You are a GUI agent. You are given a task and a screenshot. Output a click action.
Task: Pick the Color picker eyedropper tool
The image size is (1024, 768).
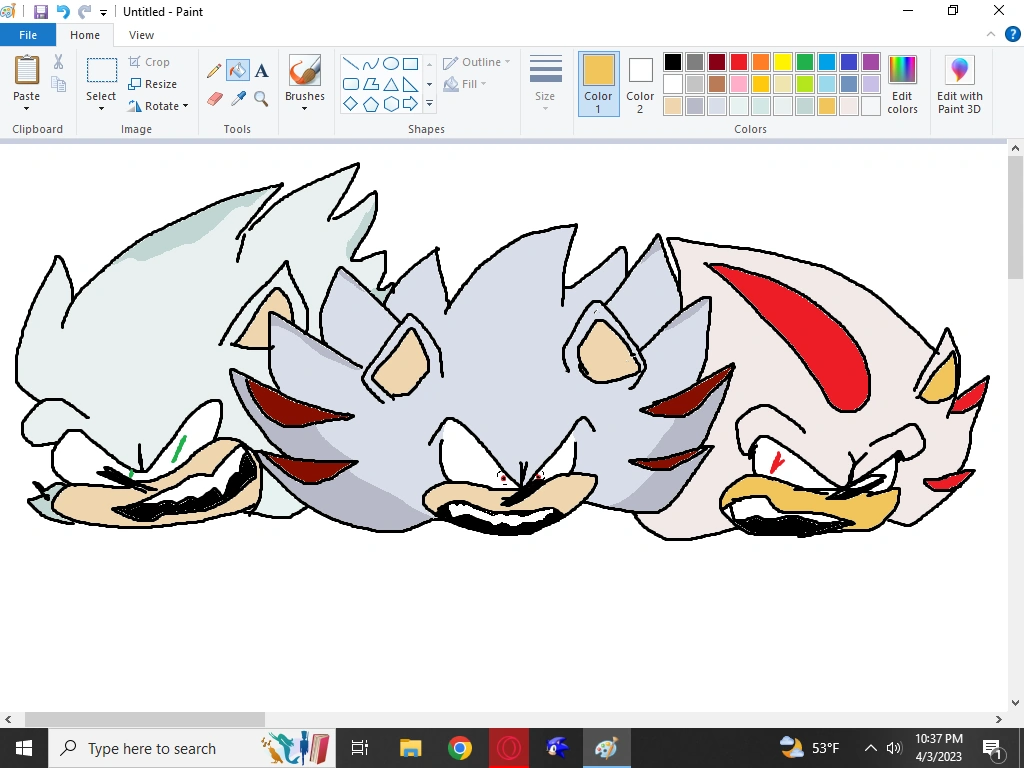pos(238,98)
